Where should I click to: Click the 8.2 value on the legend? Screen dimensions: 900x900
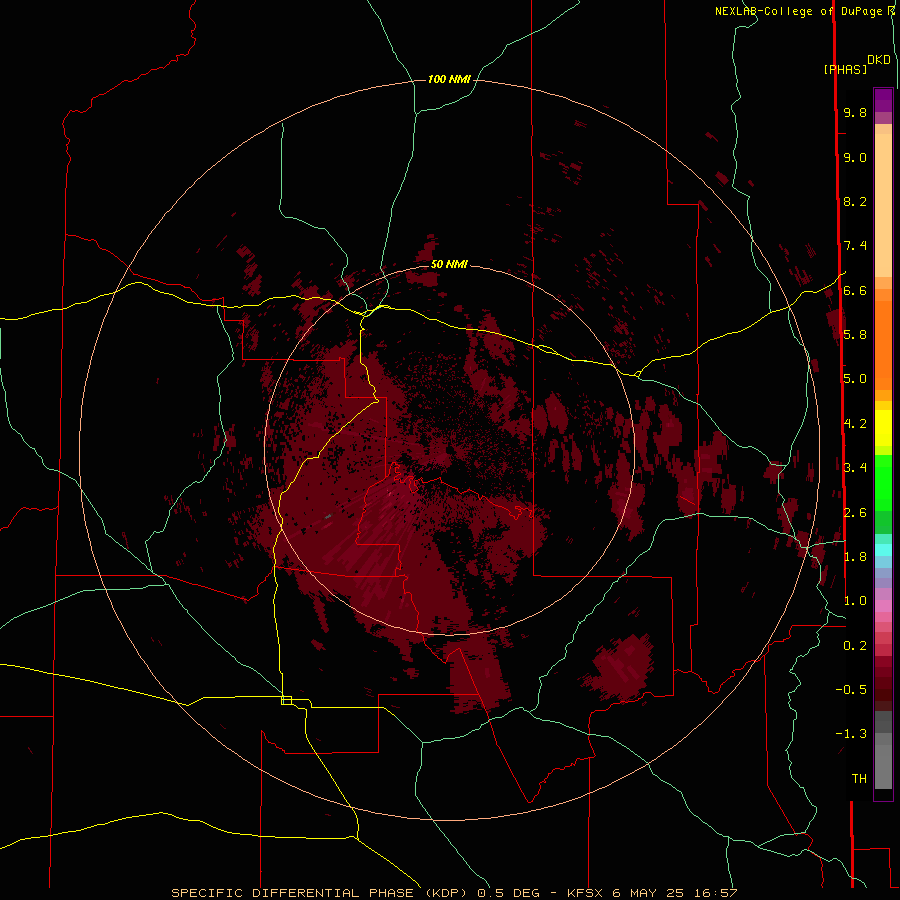(x=855, y=201)
